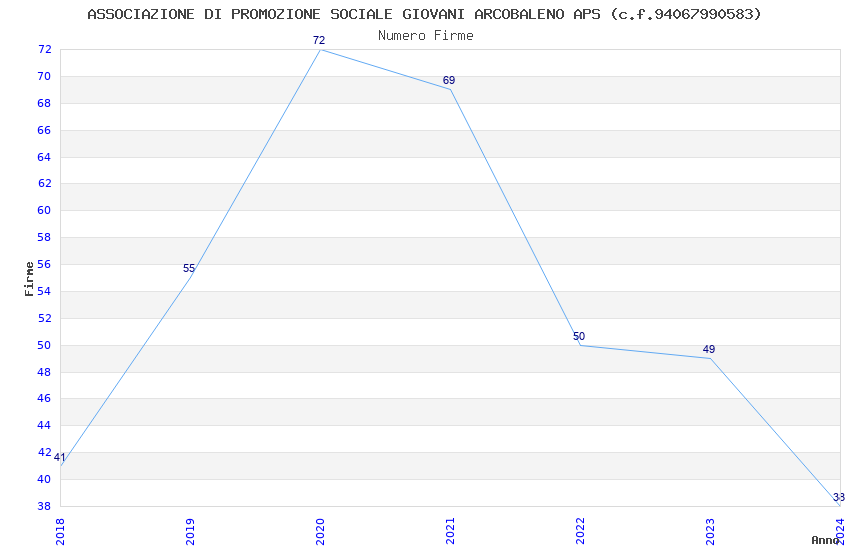Click the data label 50 at 2022
The height and width of the screenshot is (550, 850).
pos(579,336)
